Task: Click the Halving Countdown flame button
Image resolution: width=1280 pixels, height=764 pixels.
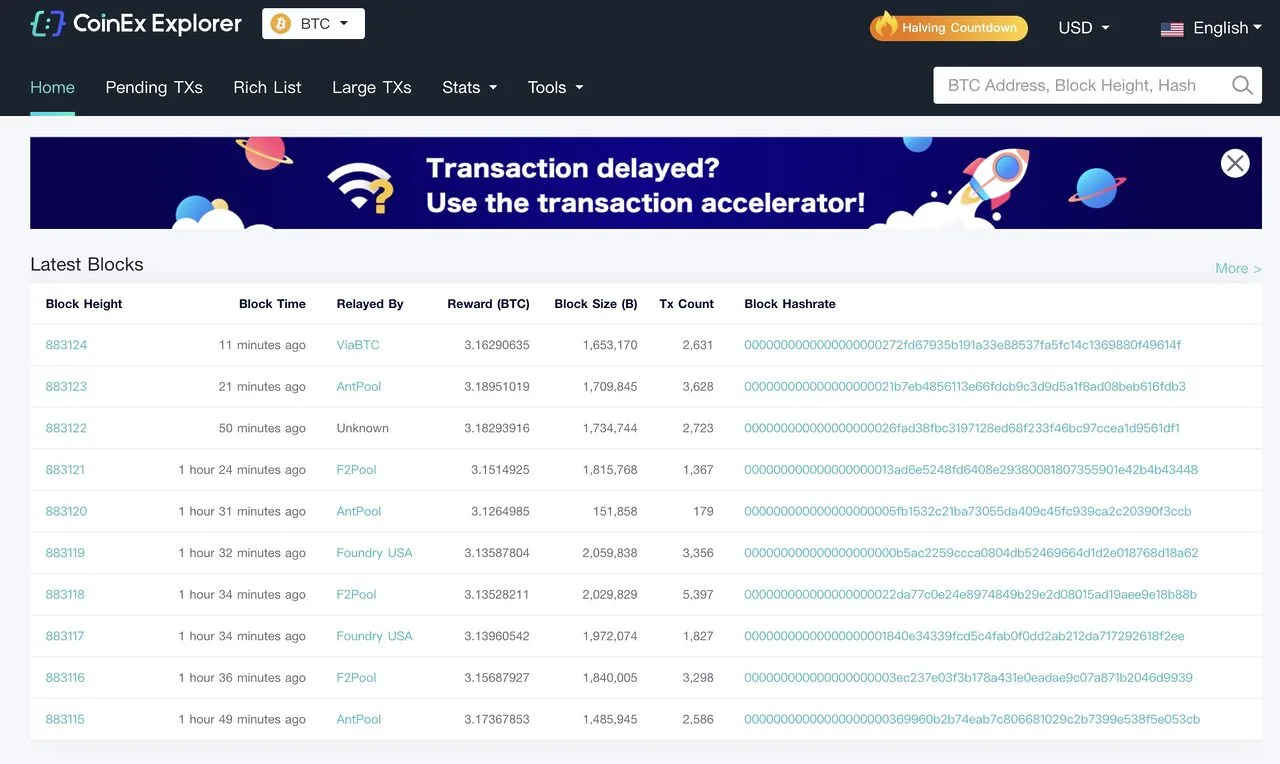Action: pos(949,27)
